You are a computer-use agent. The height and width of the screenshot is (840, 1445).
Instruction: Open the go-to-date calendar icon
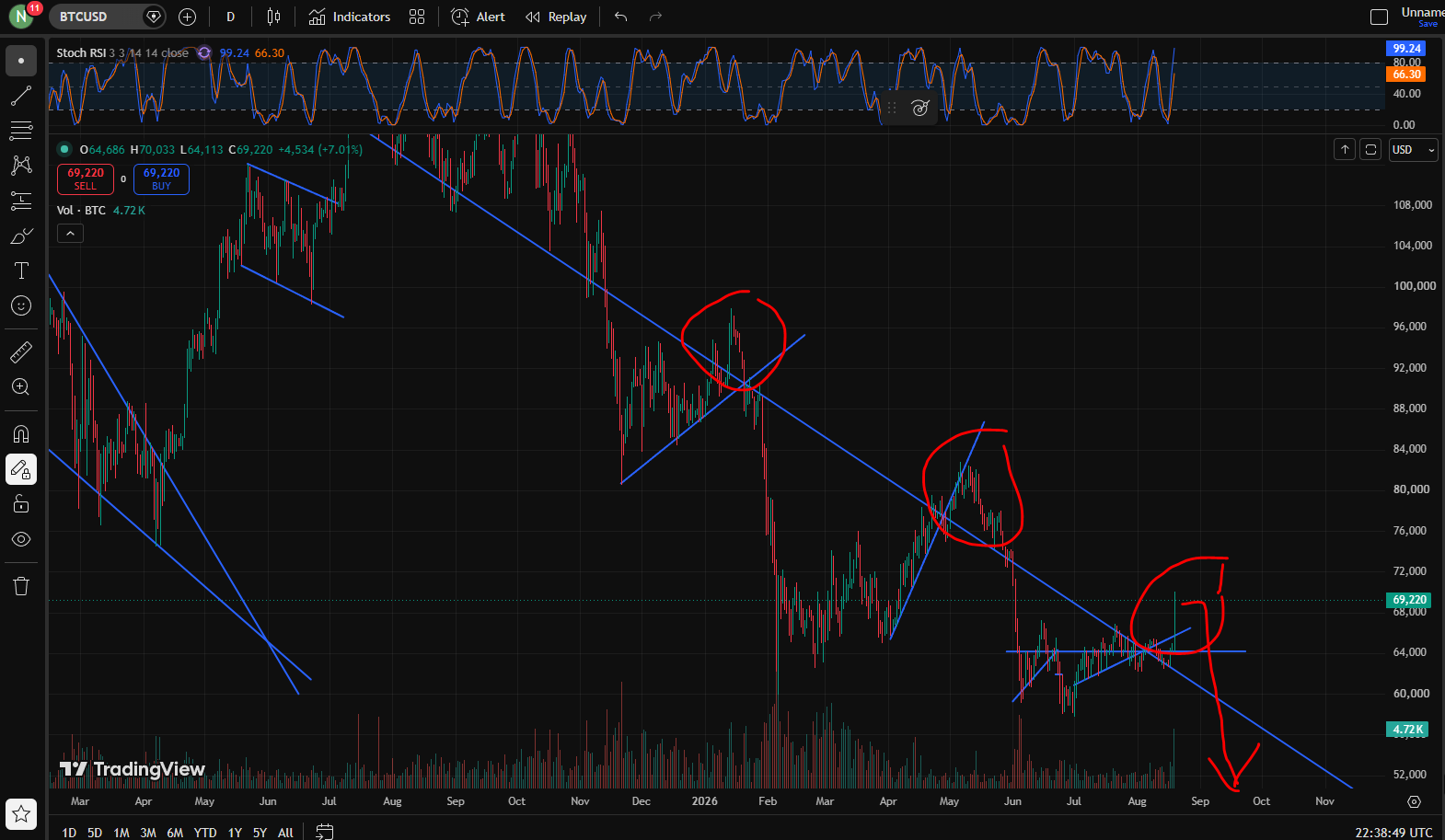[324, 832]
